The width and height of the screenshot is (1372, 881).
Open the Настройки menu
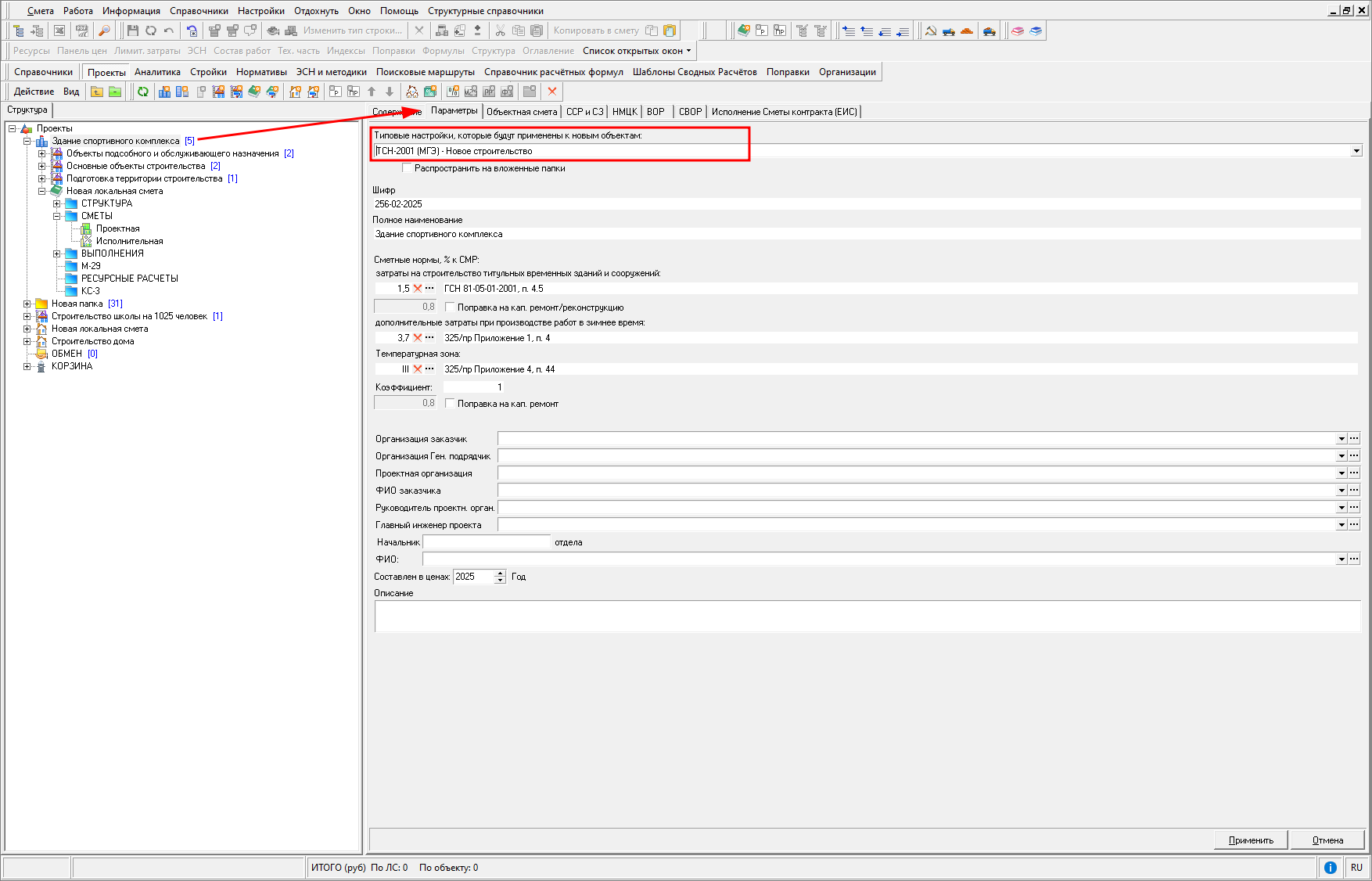click(x=261, y=11)
